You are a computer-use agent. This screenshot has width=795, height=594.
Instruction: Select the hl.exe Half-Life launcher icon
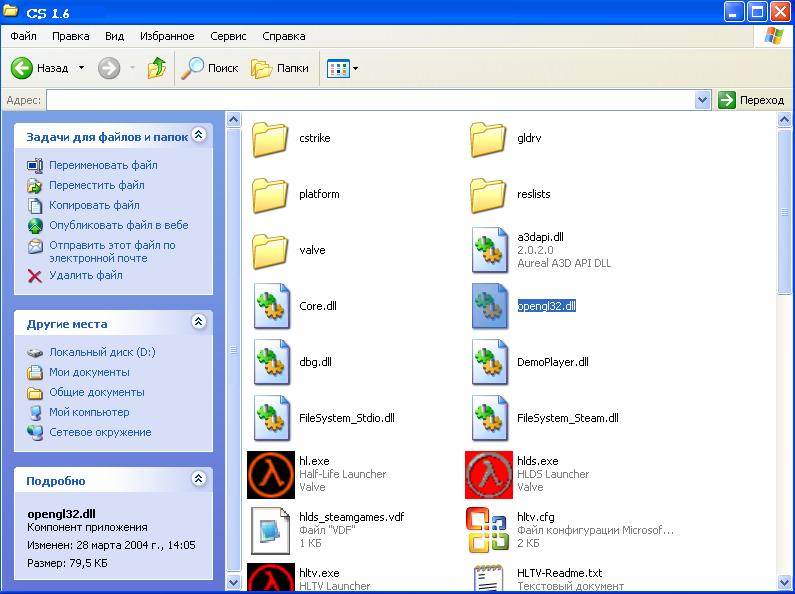coord(271,475)
